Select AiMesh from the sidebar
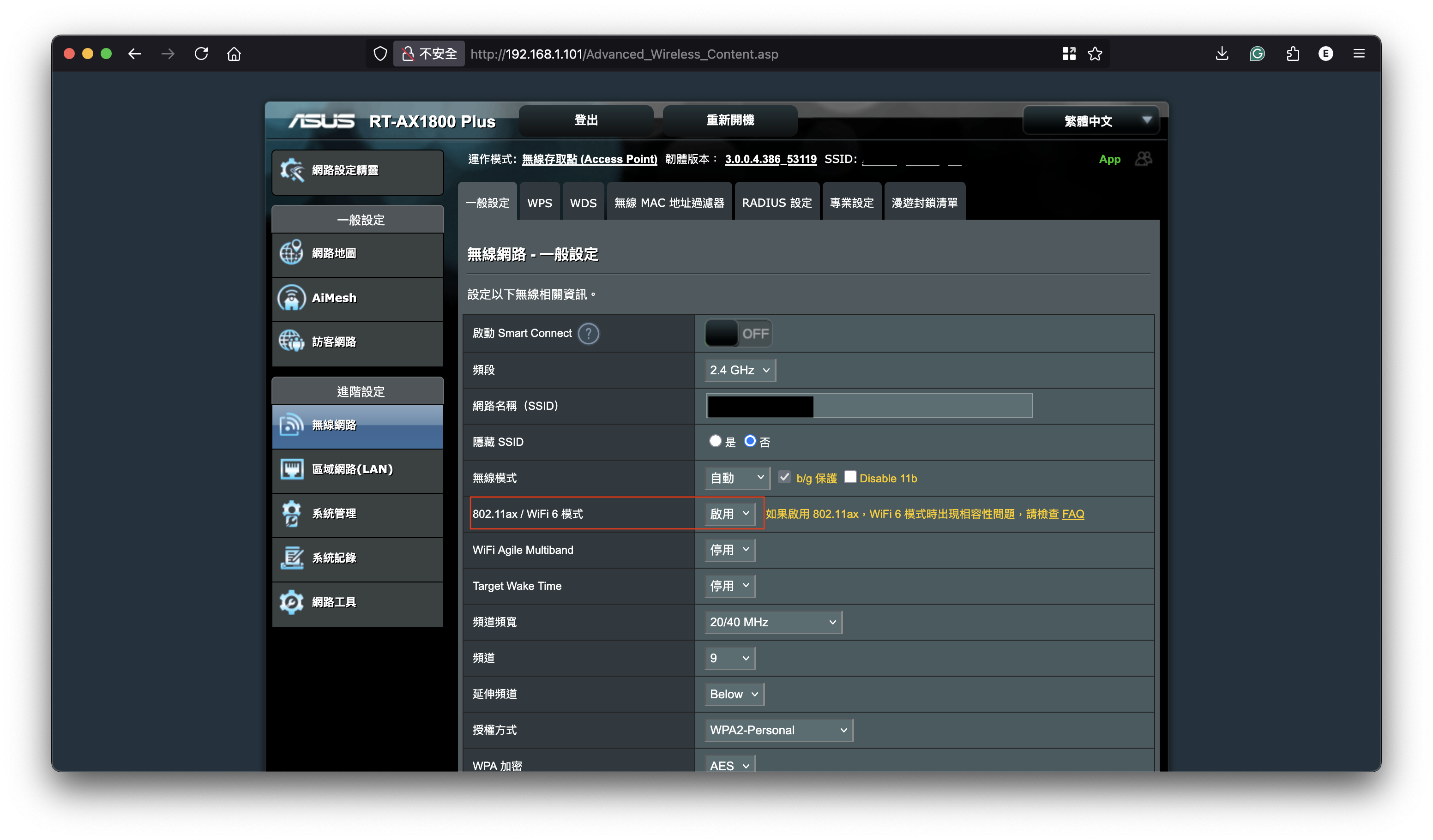This screenshot has width=1433, height=840. pyautogui.click(x=333, y=298)
